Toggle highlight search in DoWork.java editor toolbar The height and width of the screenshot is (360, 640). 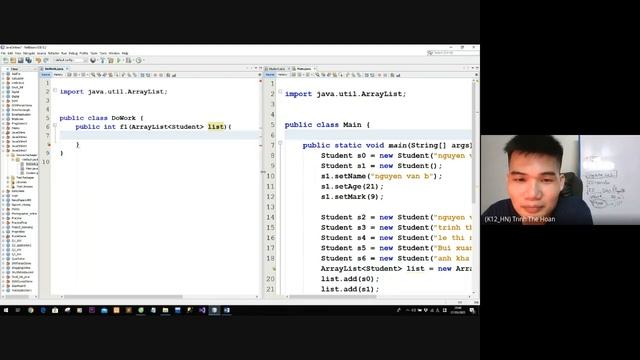coord(110,75)
